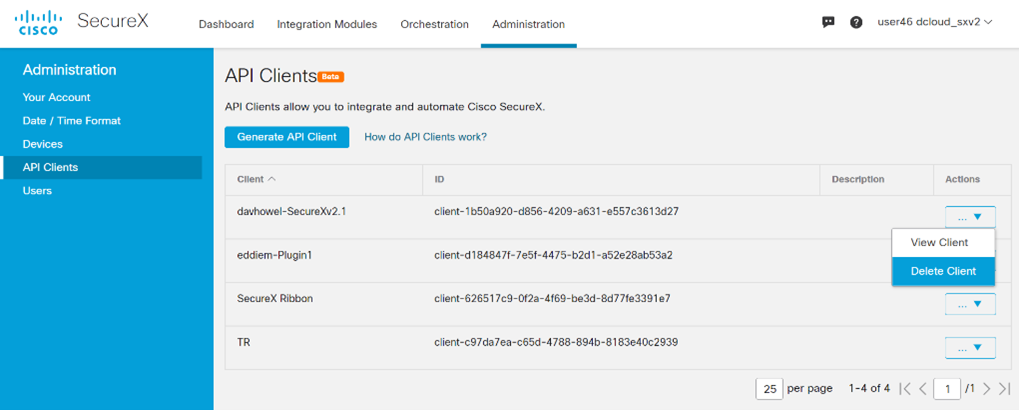Open How do API Clients work link
Viewport: 1019px width, 410px height.
pyautogui.click(x=426, y=137)
